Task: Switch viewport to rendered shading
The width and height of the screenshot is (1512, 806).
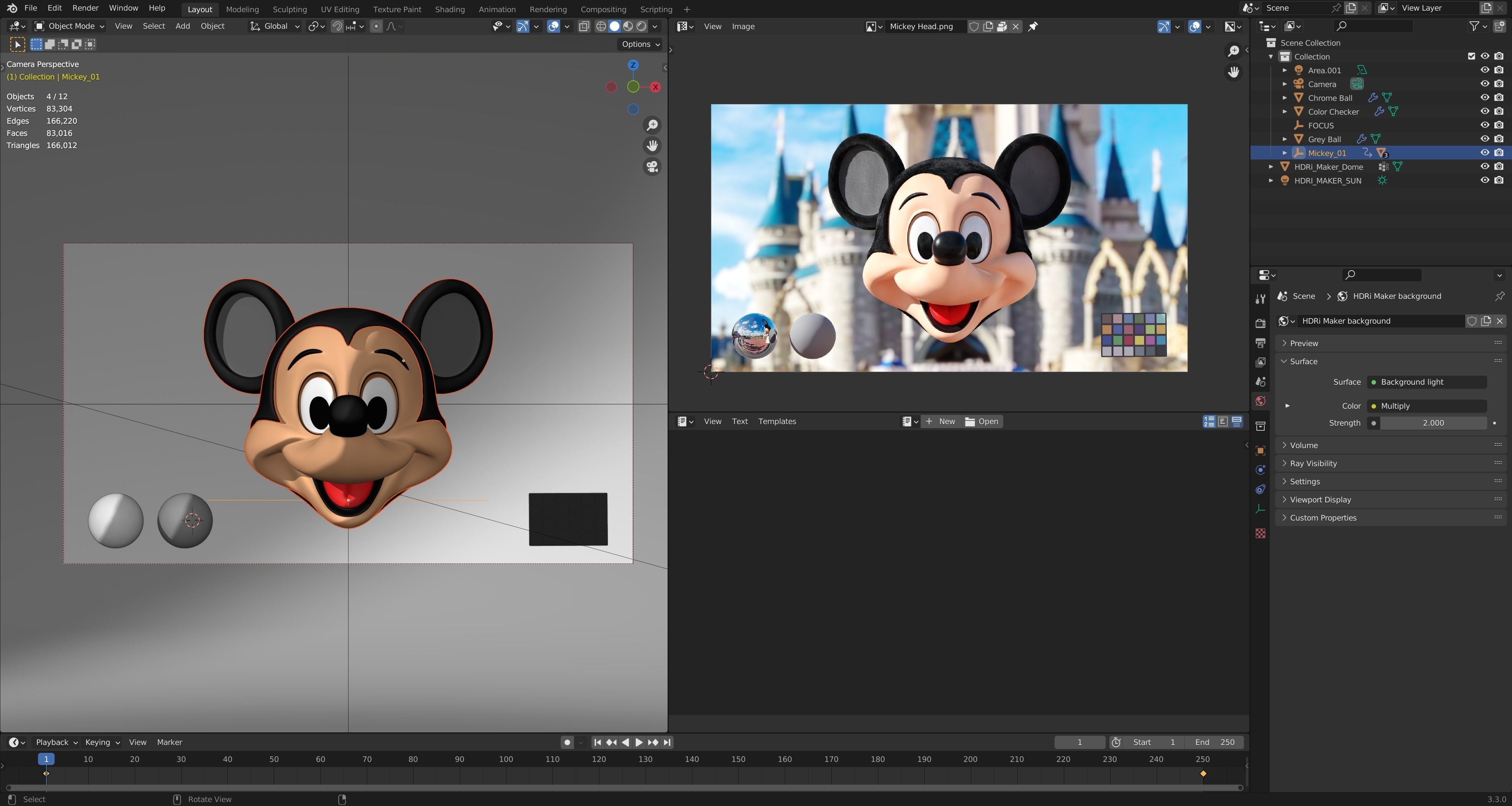Action: [642, 26]
